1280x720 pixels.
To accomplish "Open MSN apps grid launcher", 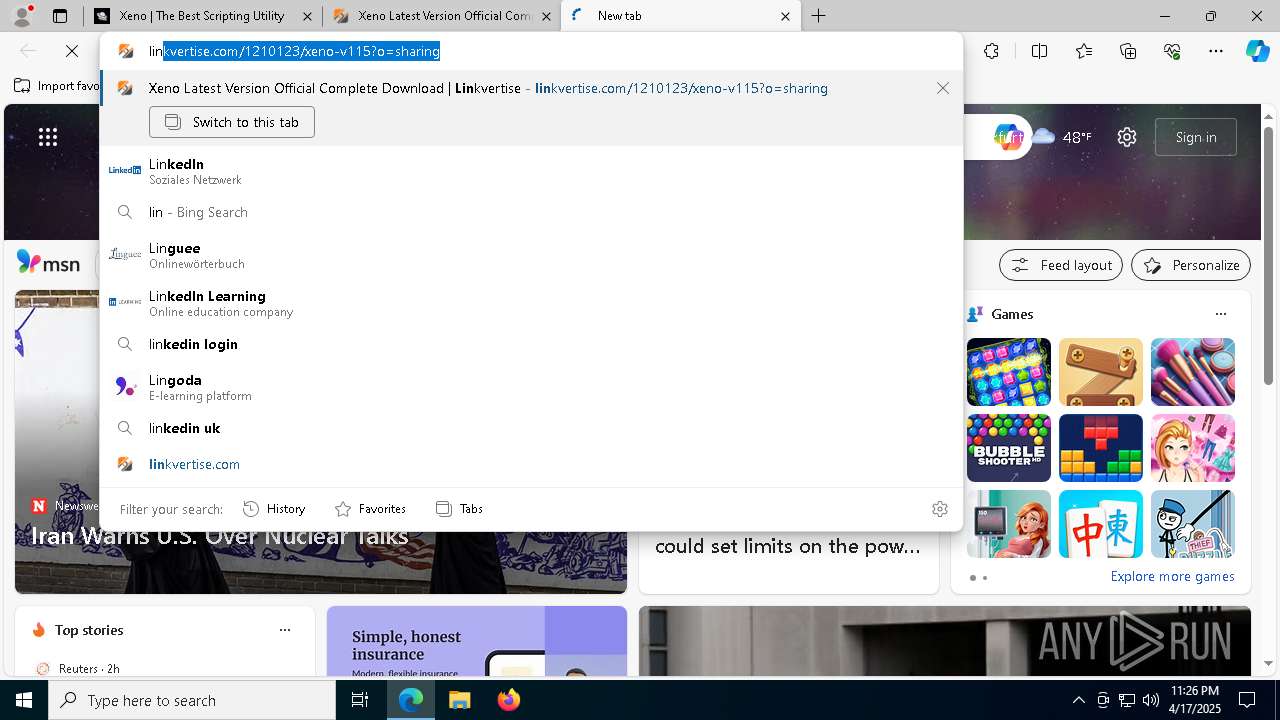I will (x=48, y=137).
